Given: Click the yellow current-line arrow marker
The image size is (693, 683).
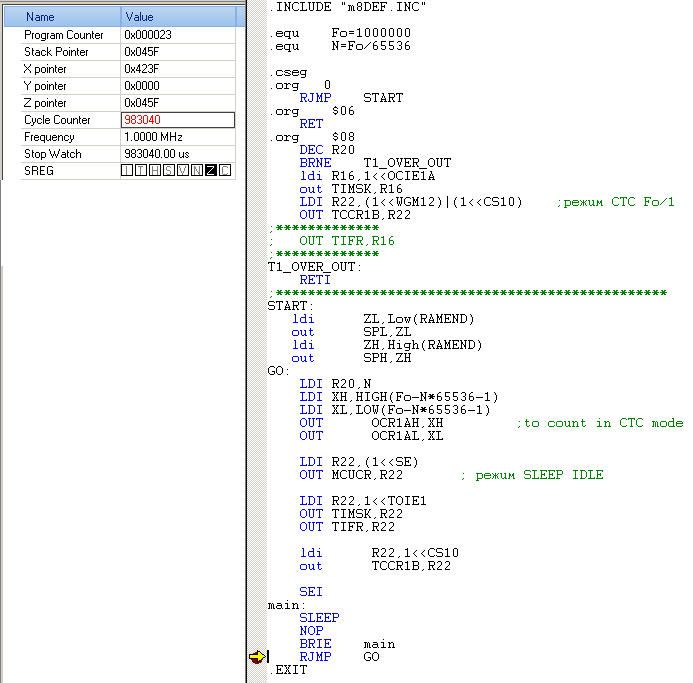Looking at the screenshot, I should coord(256,657).
